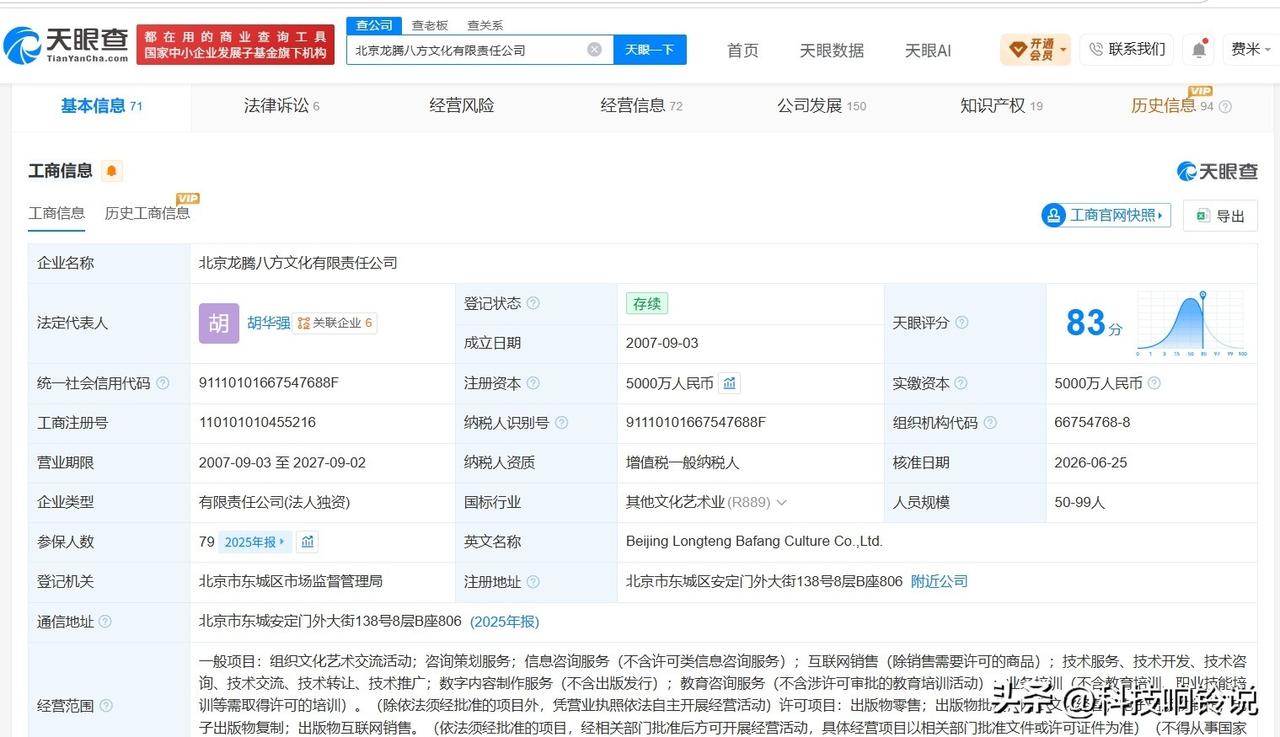The height and width of the screenshot is (737, 1280).
Task: Click the orange alert icon beside 工商信息 heading
Action: [x=111, y=171]
